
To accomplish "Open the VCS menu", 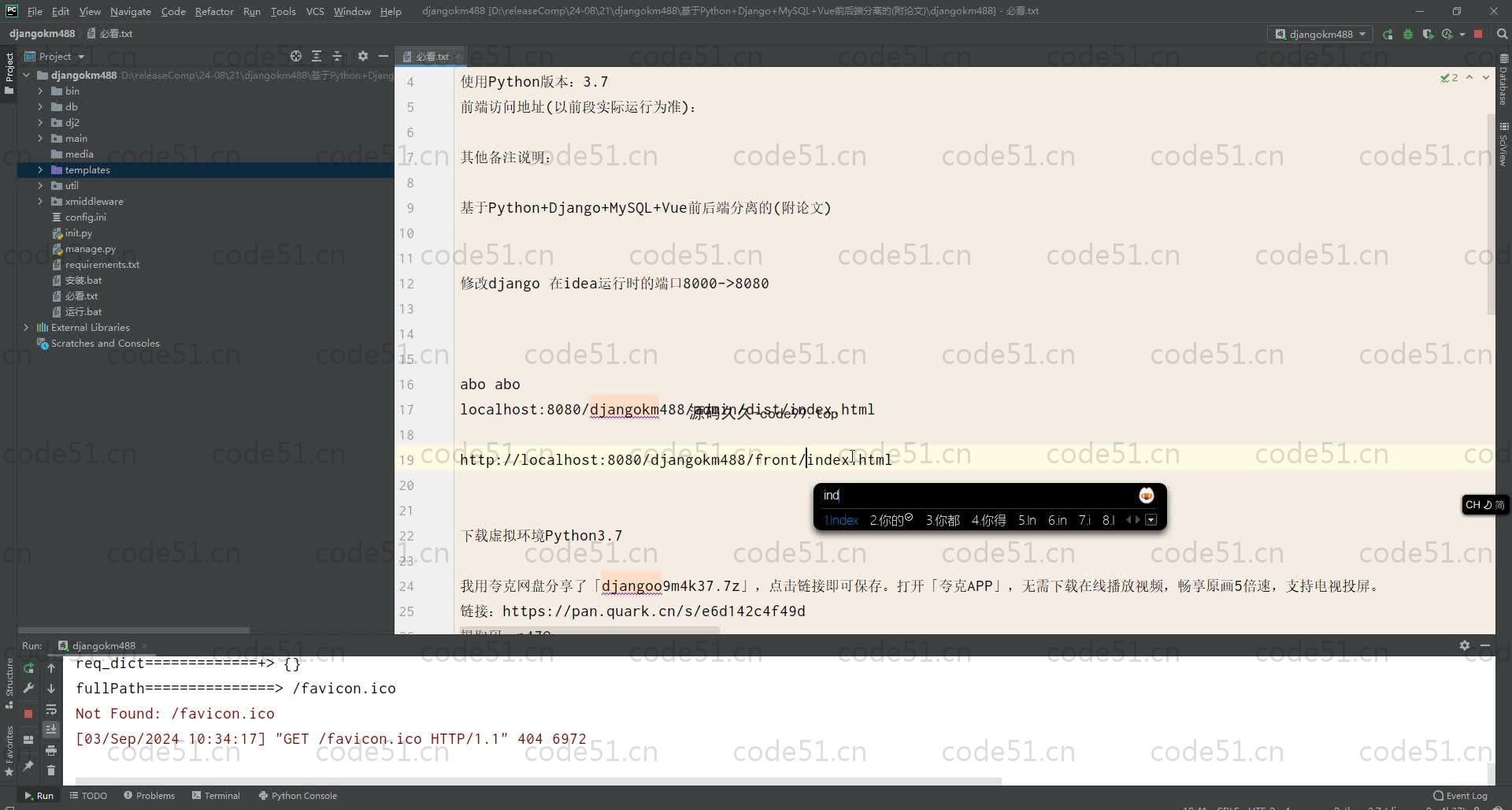I will (x=315, y=11).
